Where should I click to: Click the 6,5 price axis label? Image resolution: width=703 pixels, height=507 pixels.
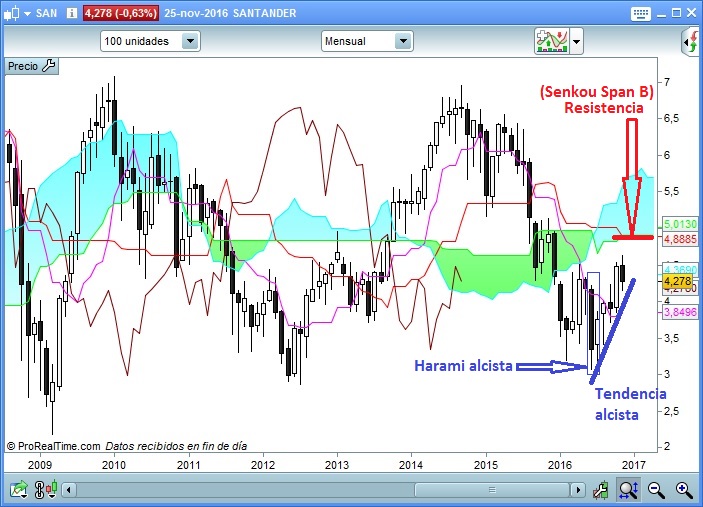[x=671, y=118]
